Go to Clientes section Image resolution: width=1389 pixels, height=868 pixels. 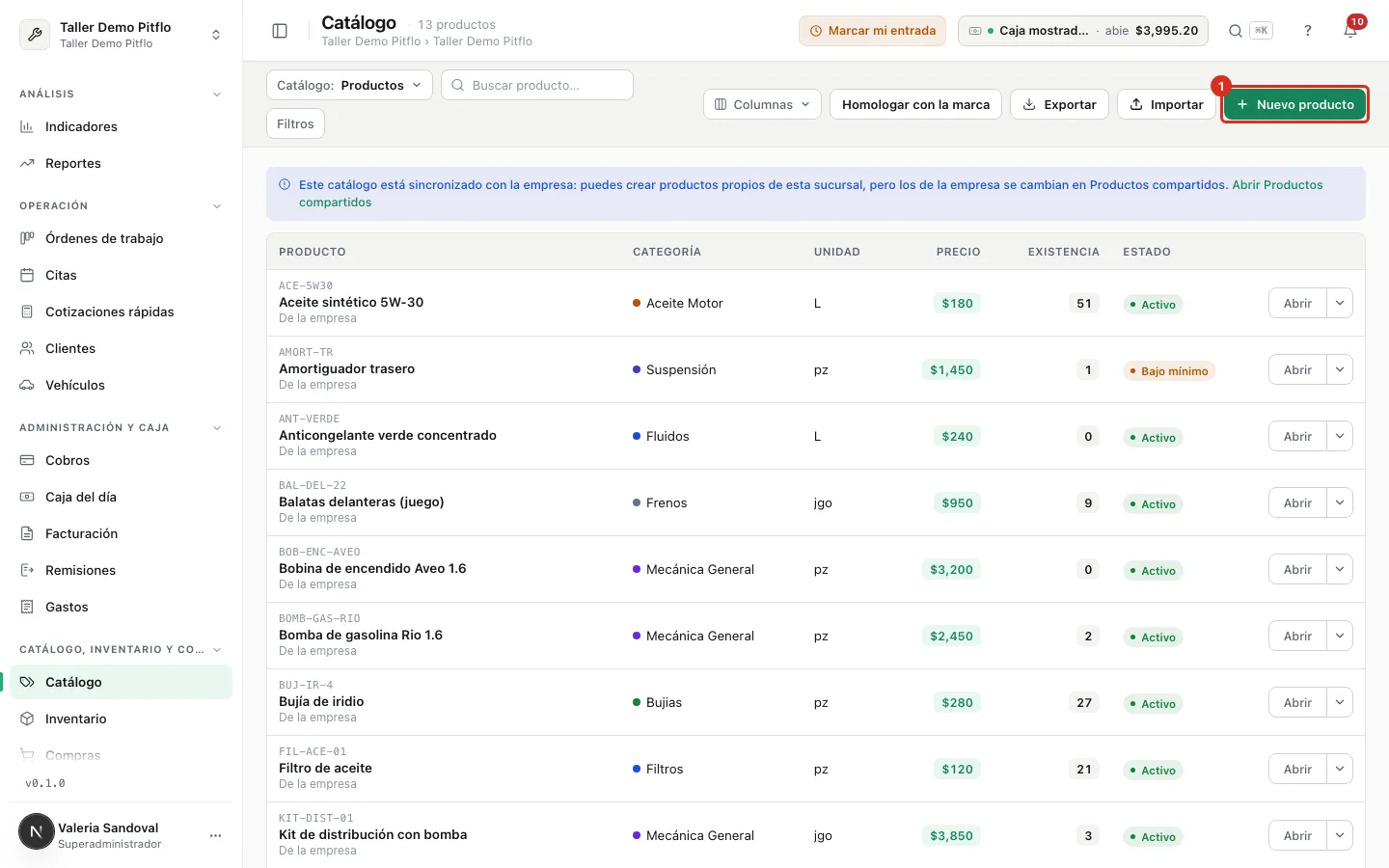coord(121,348)
